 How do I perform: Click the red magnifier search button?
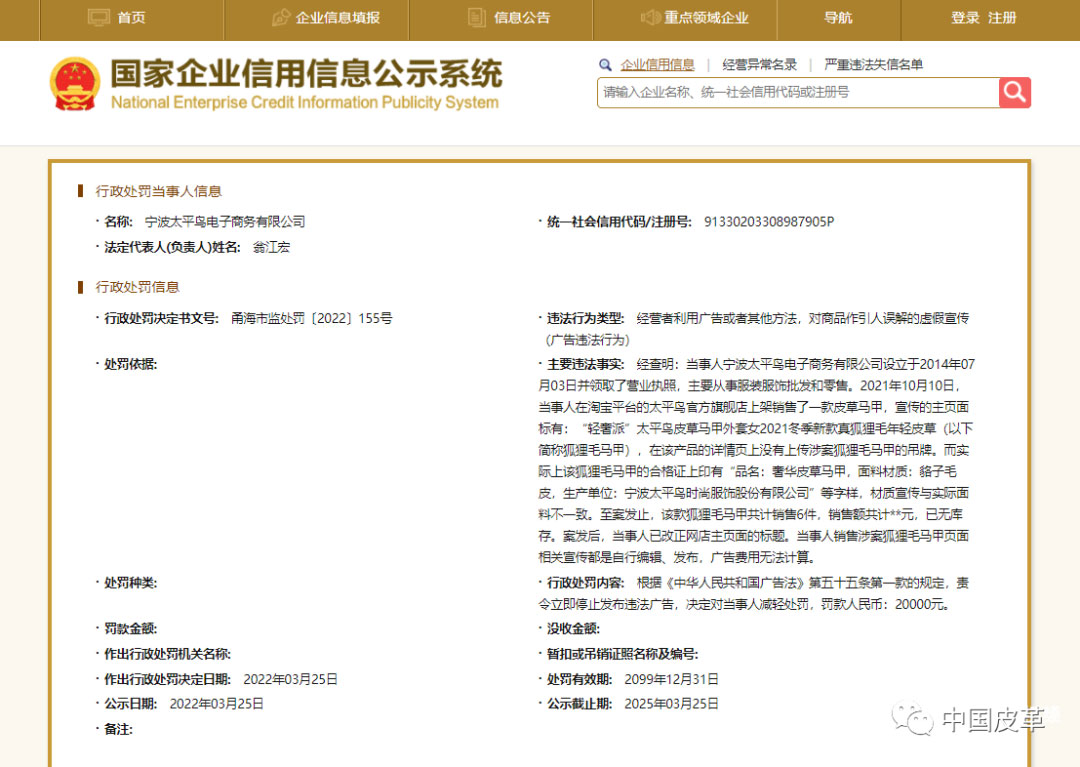1015,92
